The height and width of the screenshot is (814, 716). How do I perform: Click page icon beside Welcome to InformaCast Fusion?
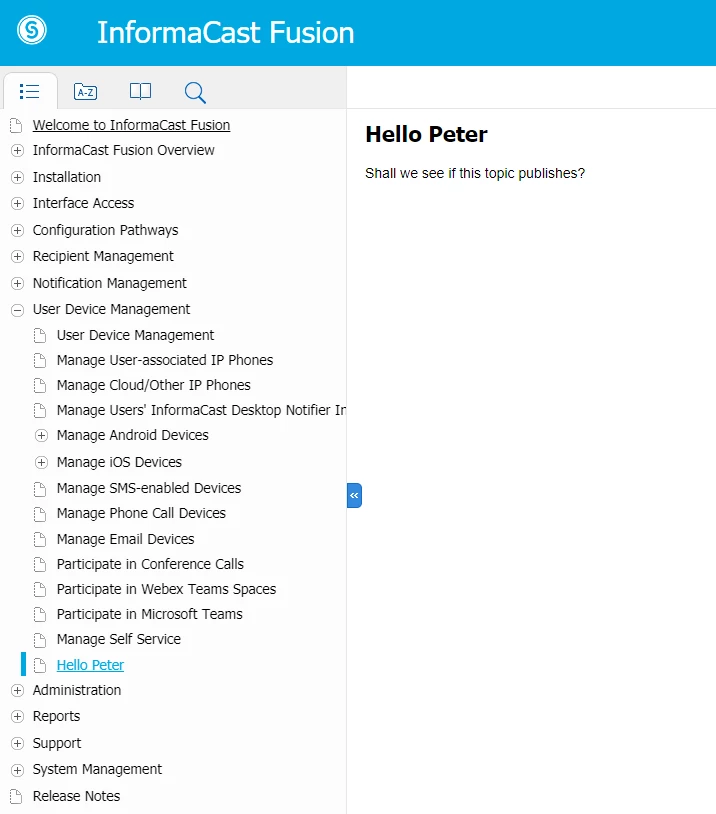[x=16, y=125]
